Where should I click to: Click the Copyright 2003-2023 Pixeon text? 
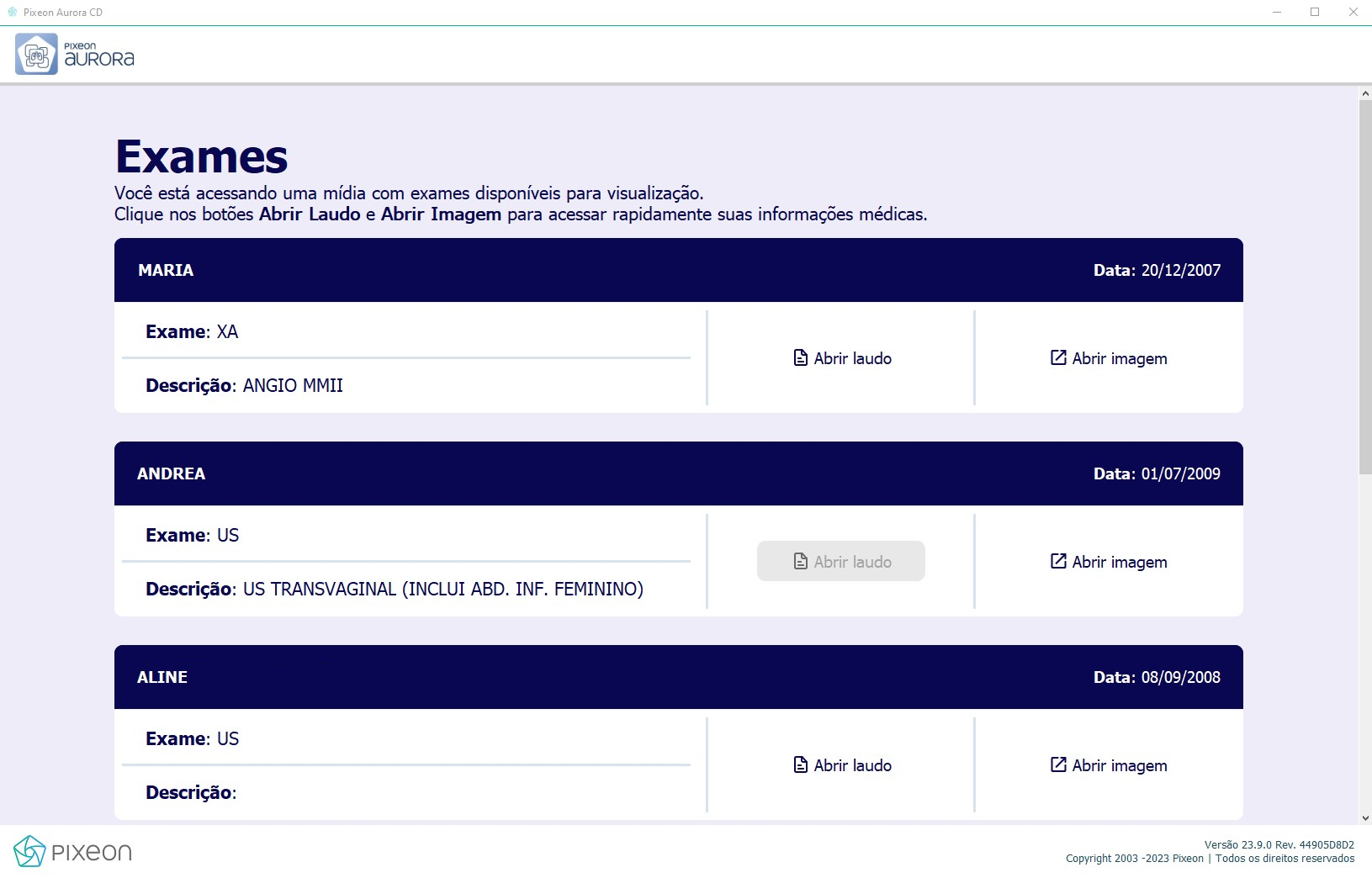click(1135, 858)
